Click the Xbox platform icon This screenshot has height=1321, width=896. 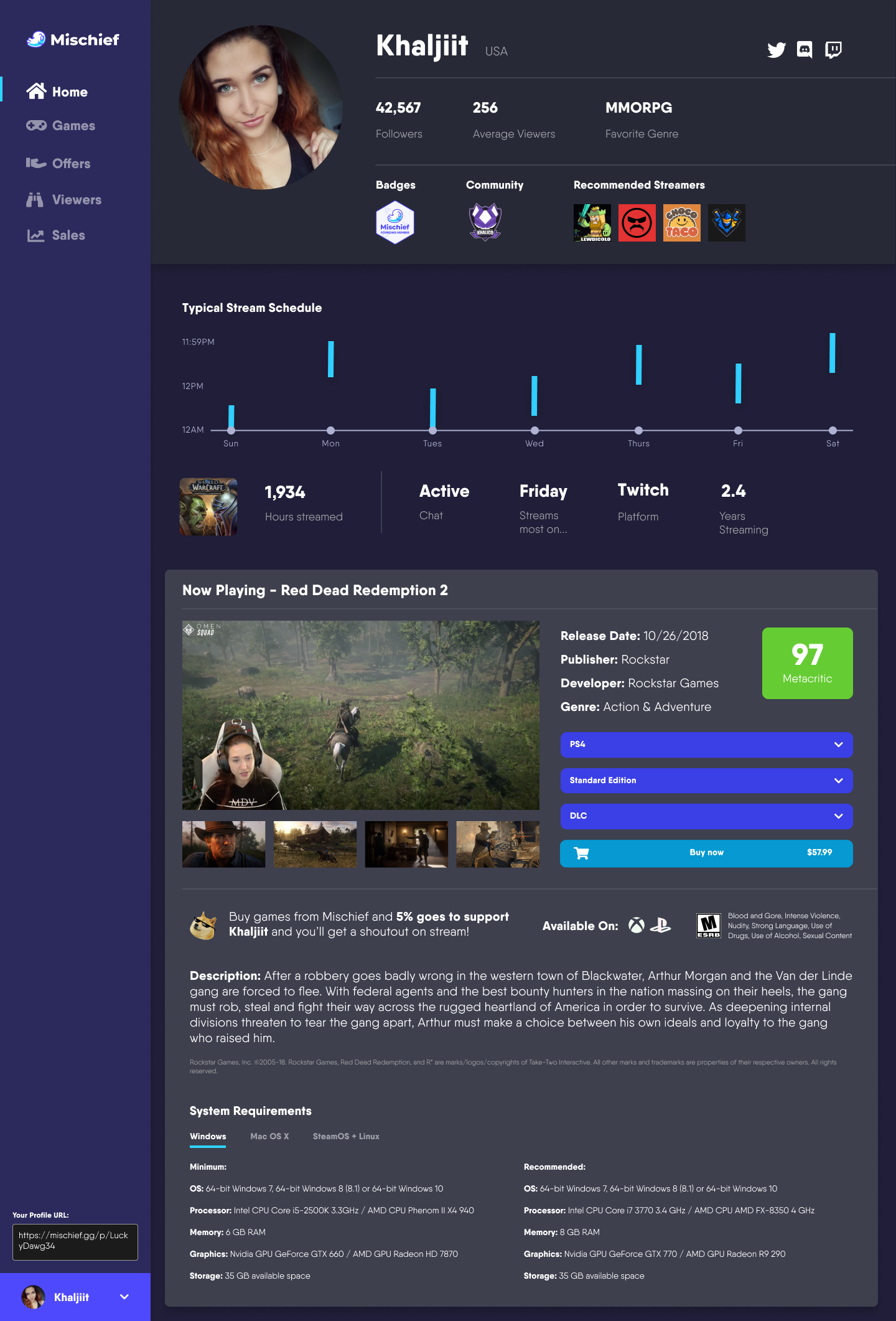click(x=637, y=926)
